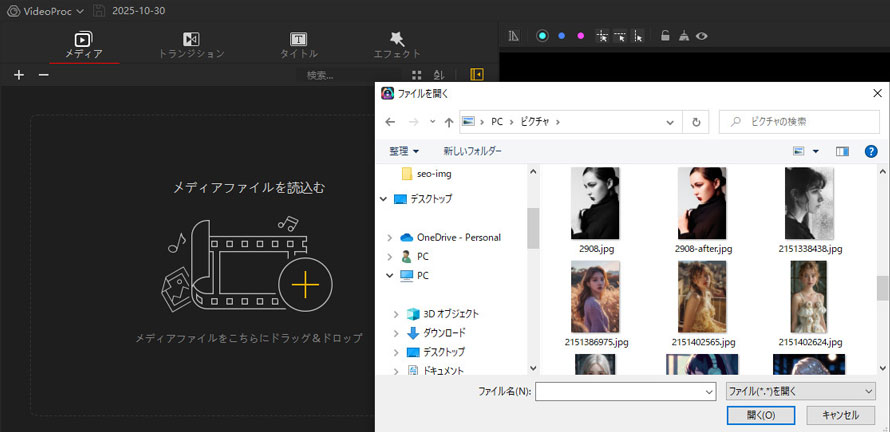
Task: Toggle the preview pane icon
Action: tap(842, 151)
